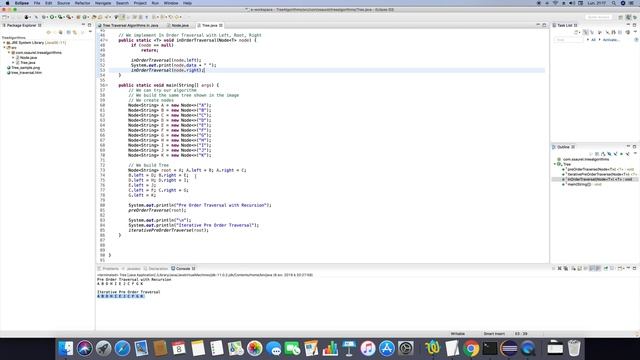
Task: Open the Run menu
Action: pyautogui.click(x=155, y=3)
